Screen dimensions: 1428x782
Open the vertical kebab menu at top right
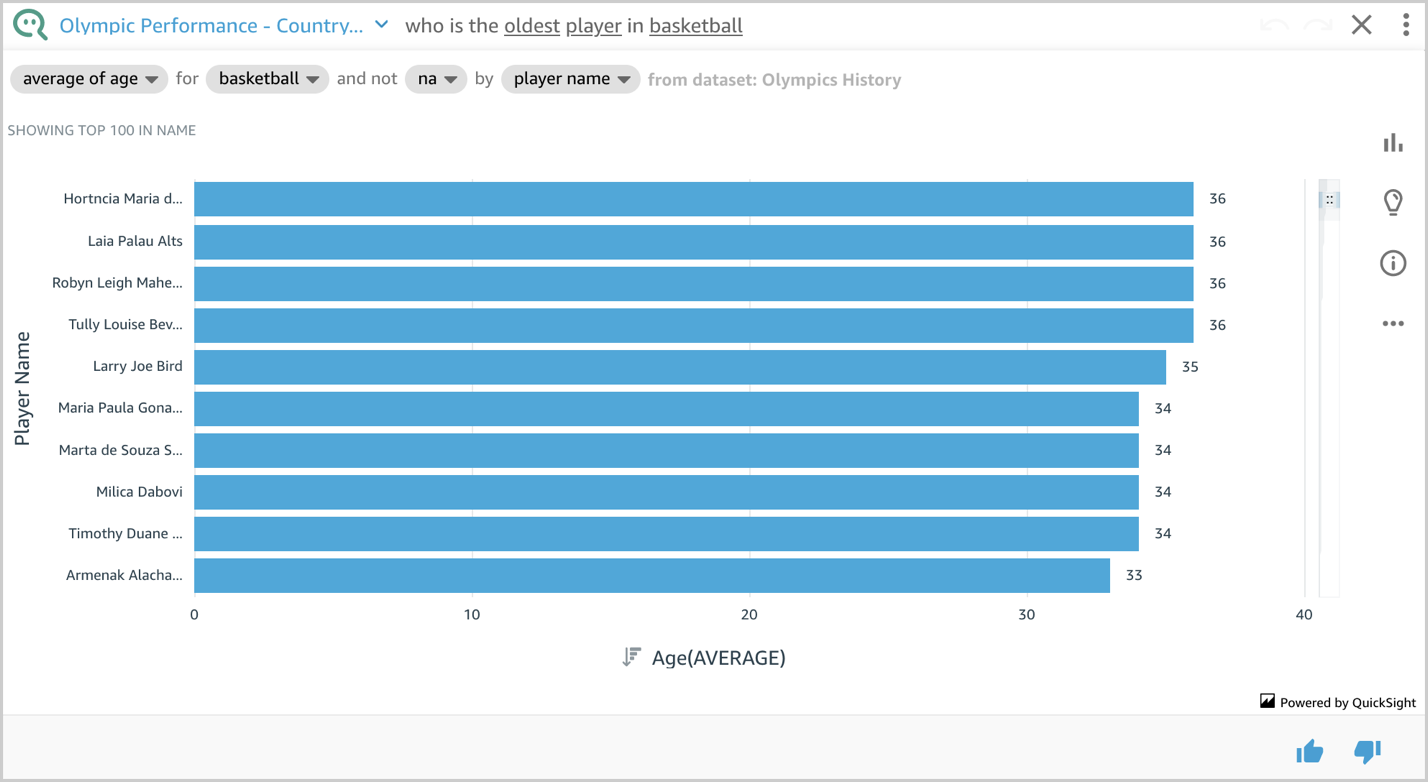click(x=1406, y=25)
